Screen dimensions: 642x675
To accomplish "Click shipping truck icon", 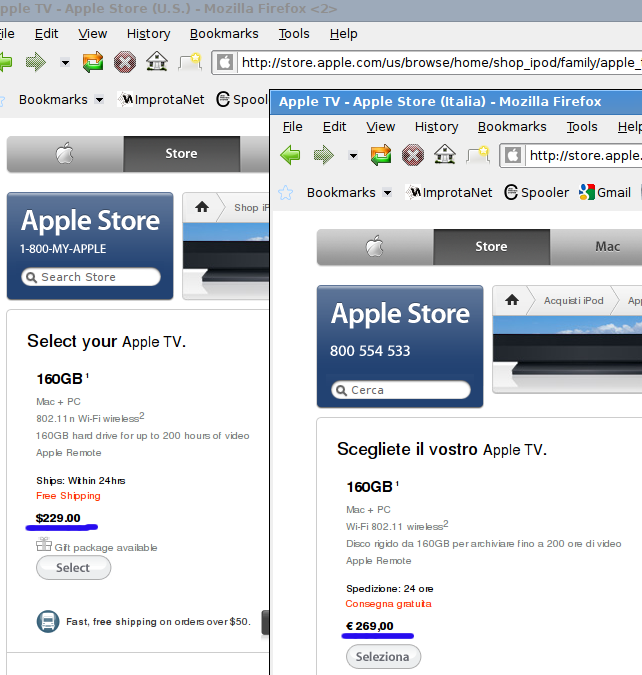I will coord(48,622).
